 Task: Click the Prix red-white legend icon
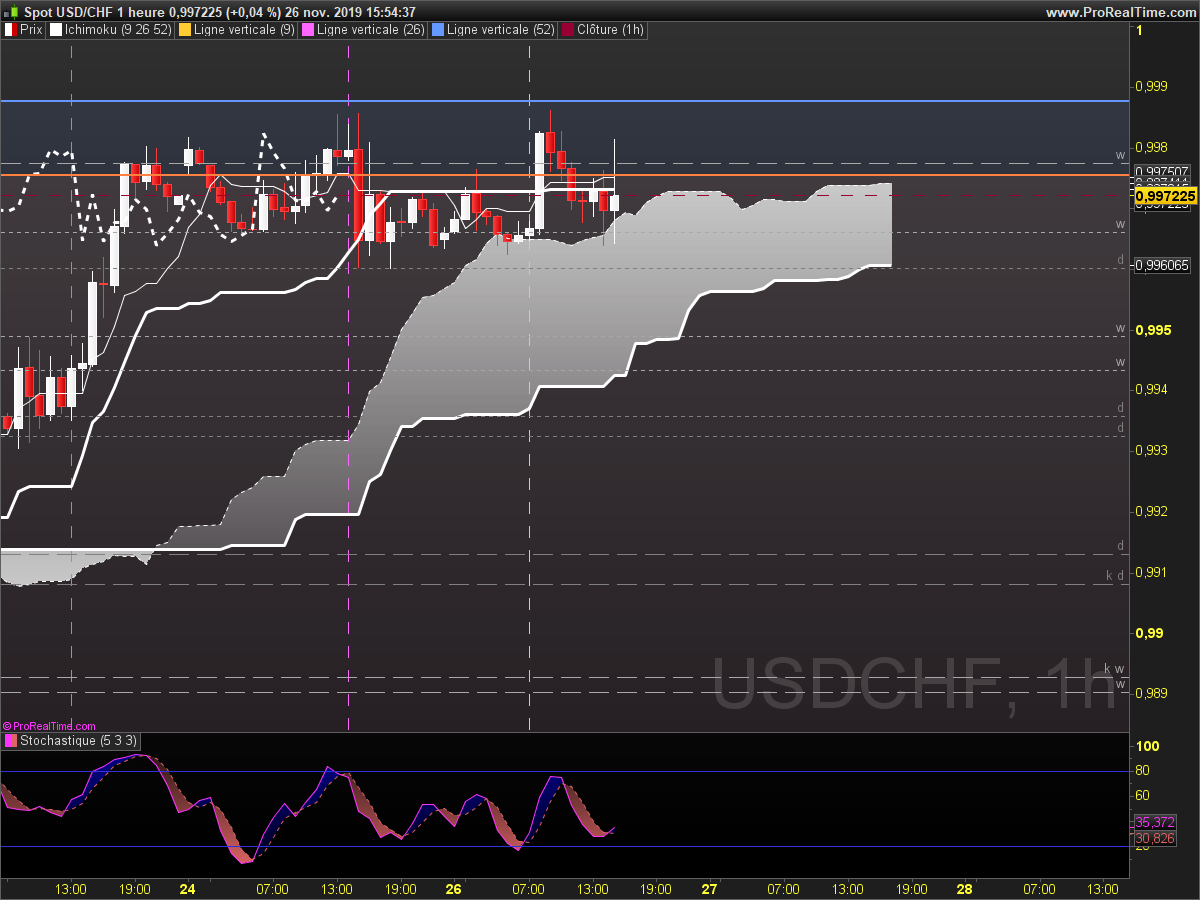tap(11, 31)
